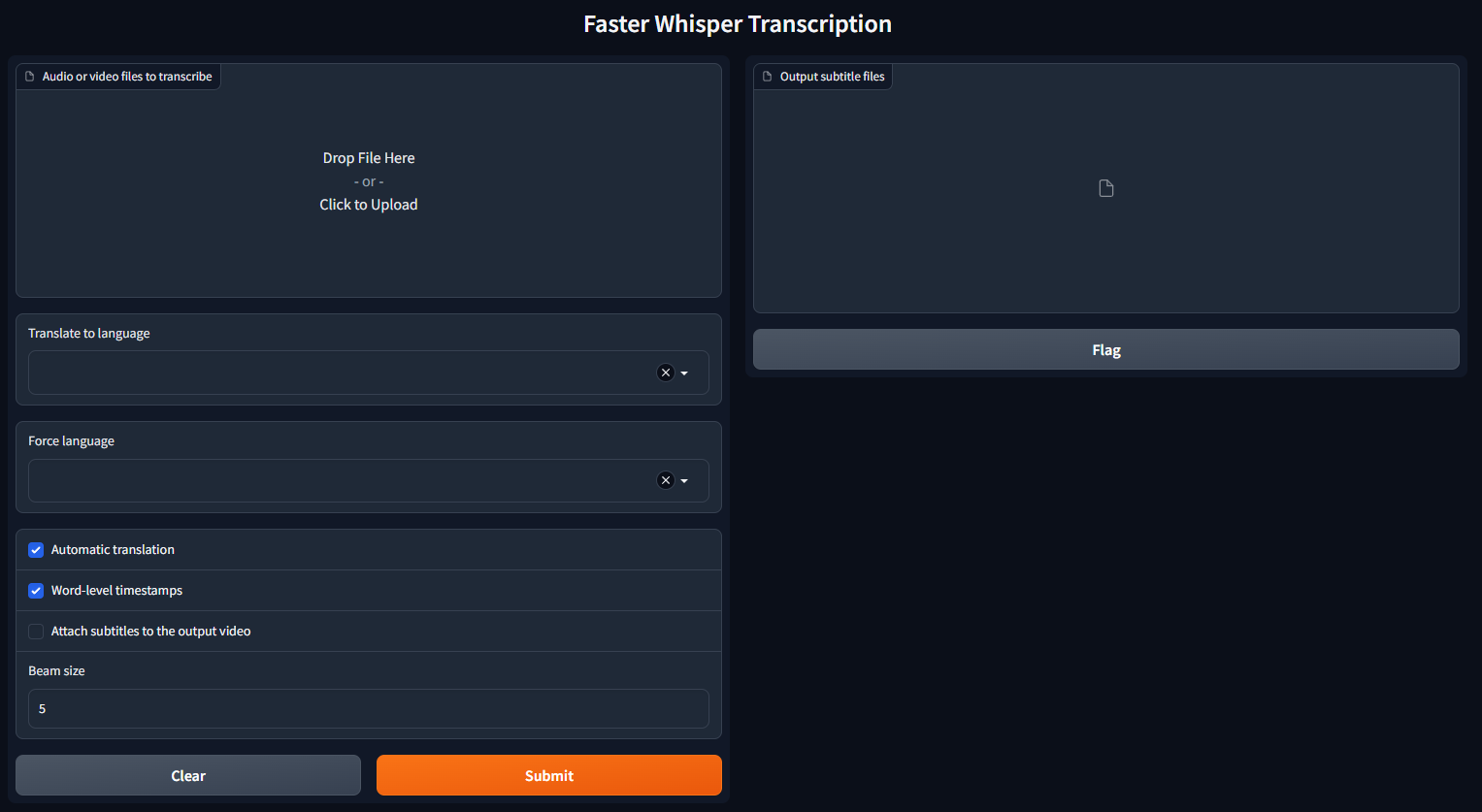
Task: Click file icon beside Audio or video files label
Action: (x=30, y=77)
